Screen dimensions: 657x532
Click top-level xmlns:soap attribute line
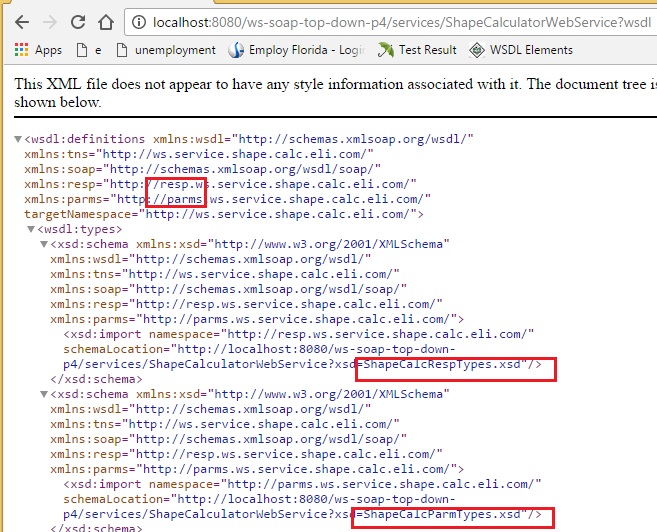coord(202,169)
